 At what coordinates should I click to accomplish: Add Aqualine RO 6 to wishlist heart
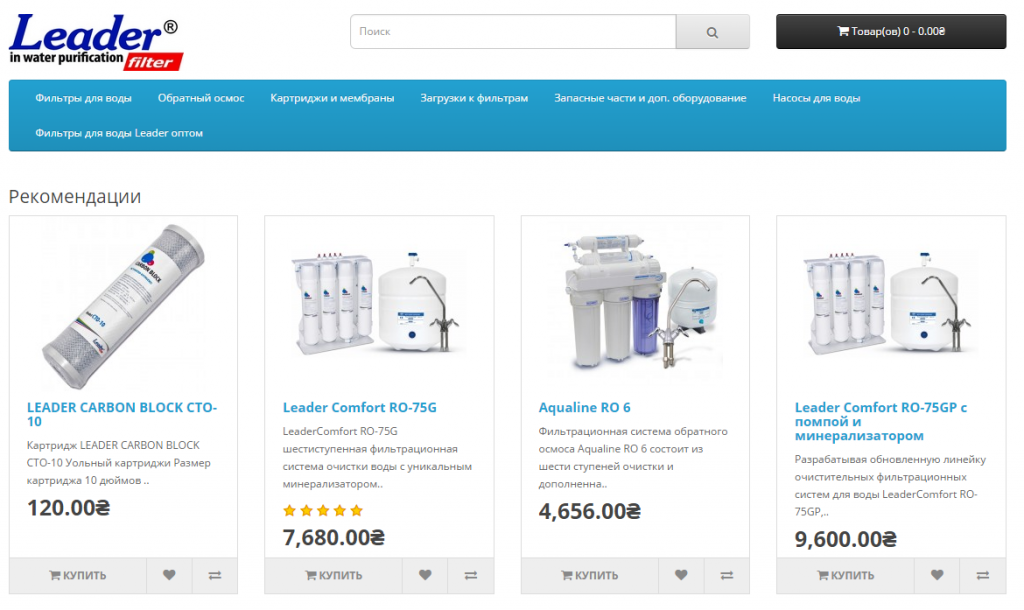click(681, 575)
